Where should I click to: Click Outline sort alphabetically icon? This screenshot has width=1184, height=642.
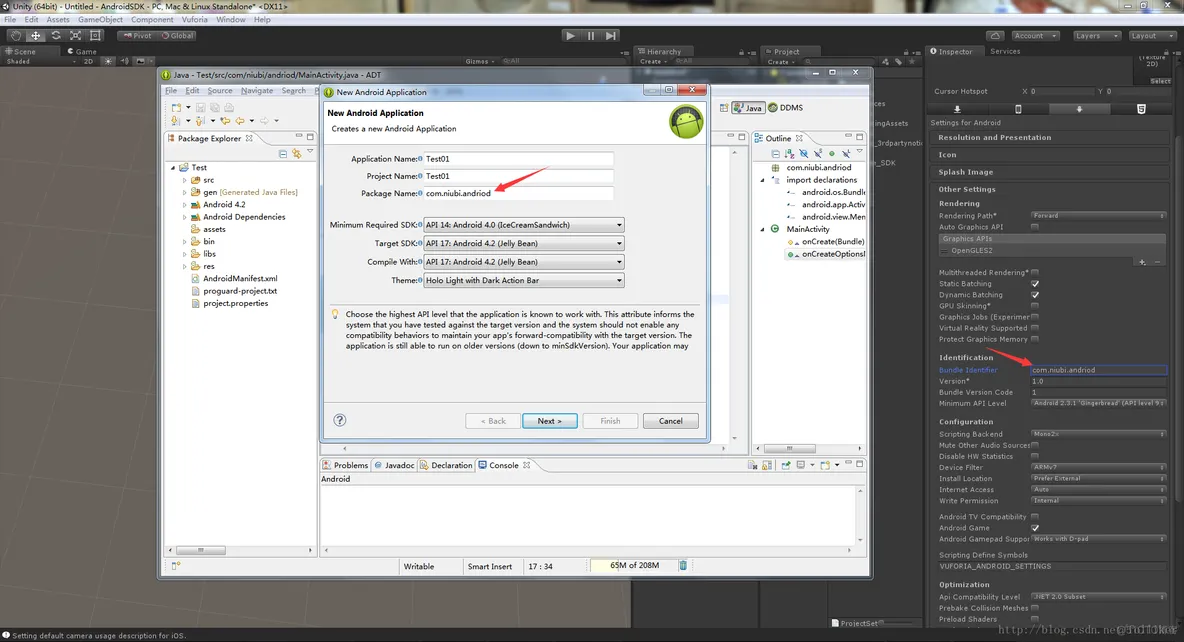(x=789, y=153)
